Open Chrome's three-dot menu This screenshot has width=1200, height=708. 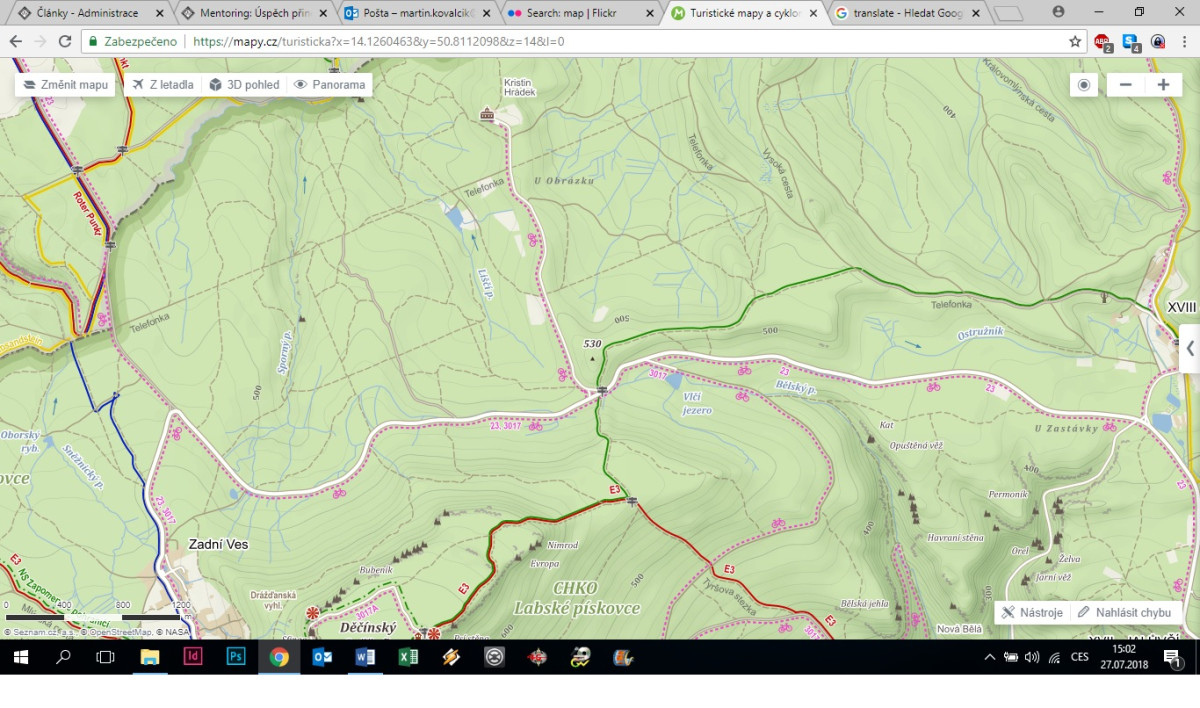[x=1184, y=42]
